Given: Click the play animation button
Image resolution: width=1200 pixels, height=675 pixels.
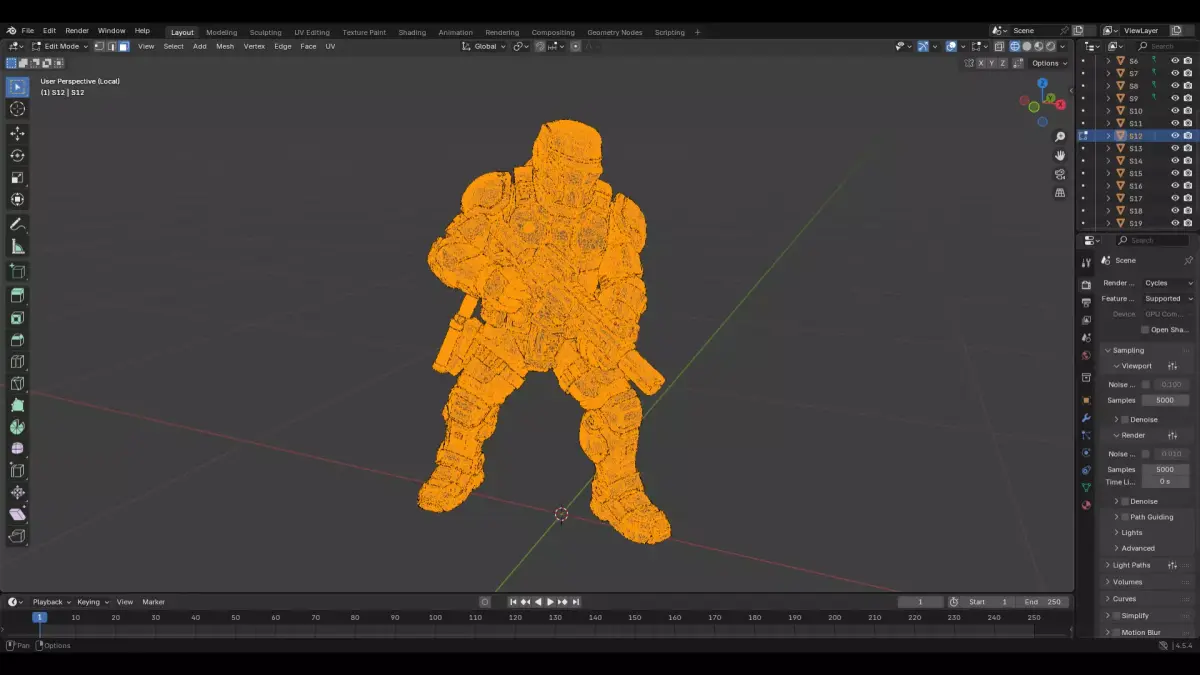Looking at the screenshot, I should click(x=550, y=602).
